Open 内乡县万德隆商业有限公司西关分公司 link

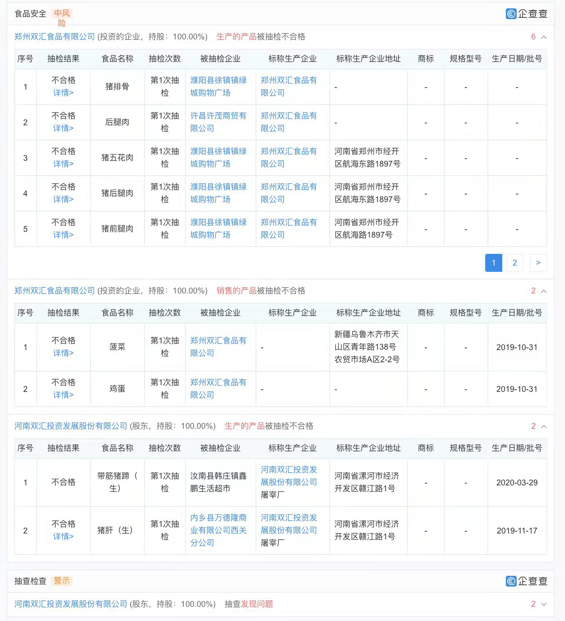219,530
